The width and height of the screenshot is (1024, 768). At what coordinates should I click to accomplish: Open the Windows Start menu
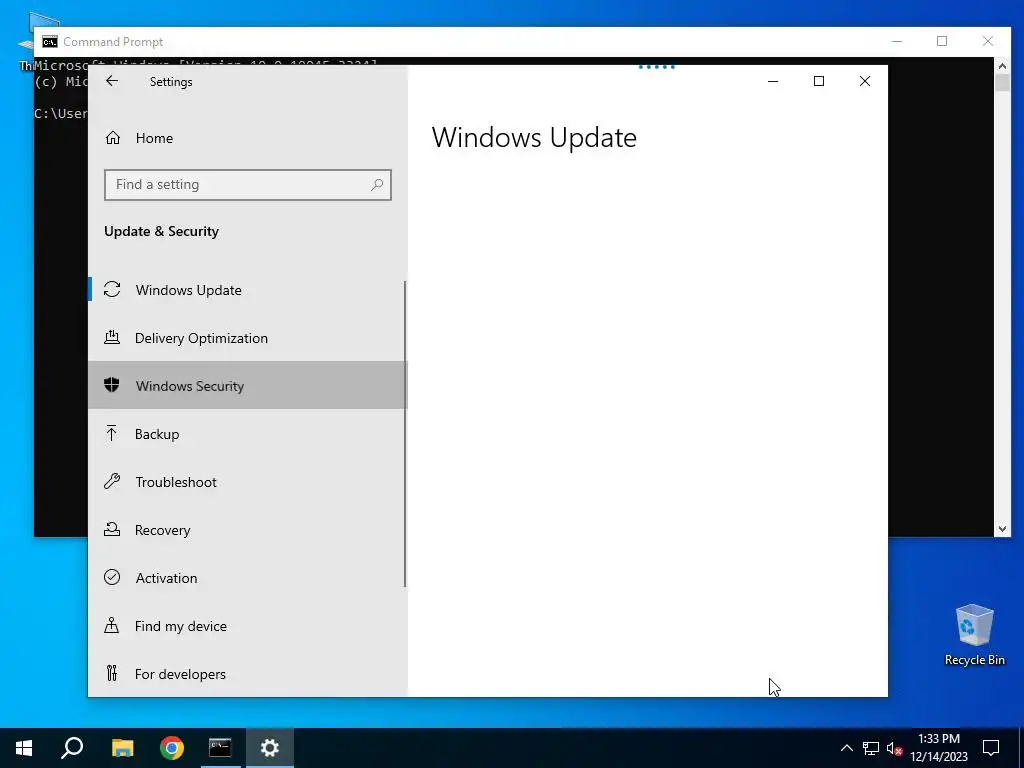tap(24, 748)
